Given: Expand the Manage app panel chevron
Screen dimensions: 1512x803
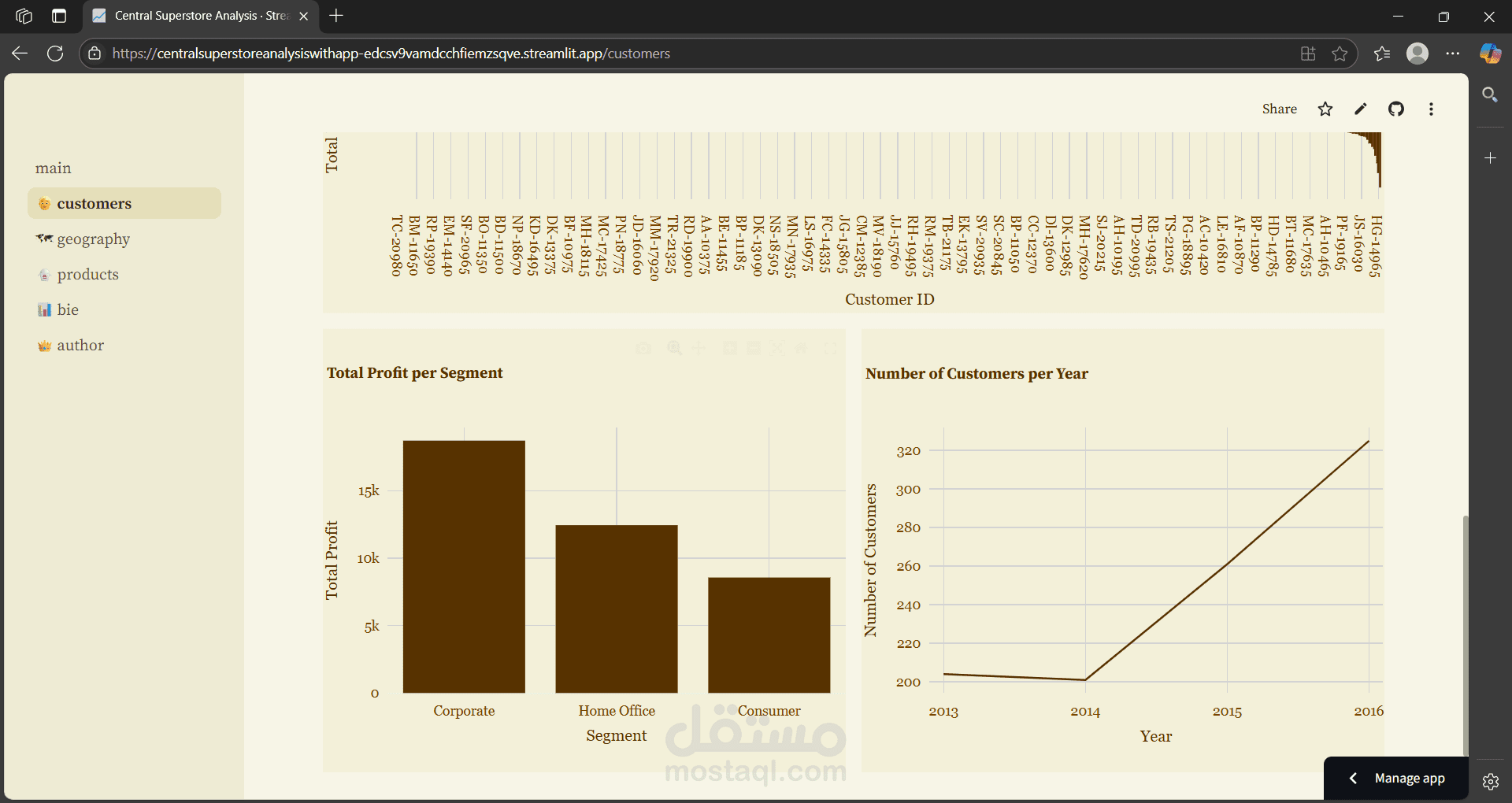Looking at the screenshot, I should (x=1353, y=778).
